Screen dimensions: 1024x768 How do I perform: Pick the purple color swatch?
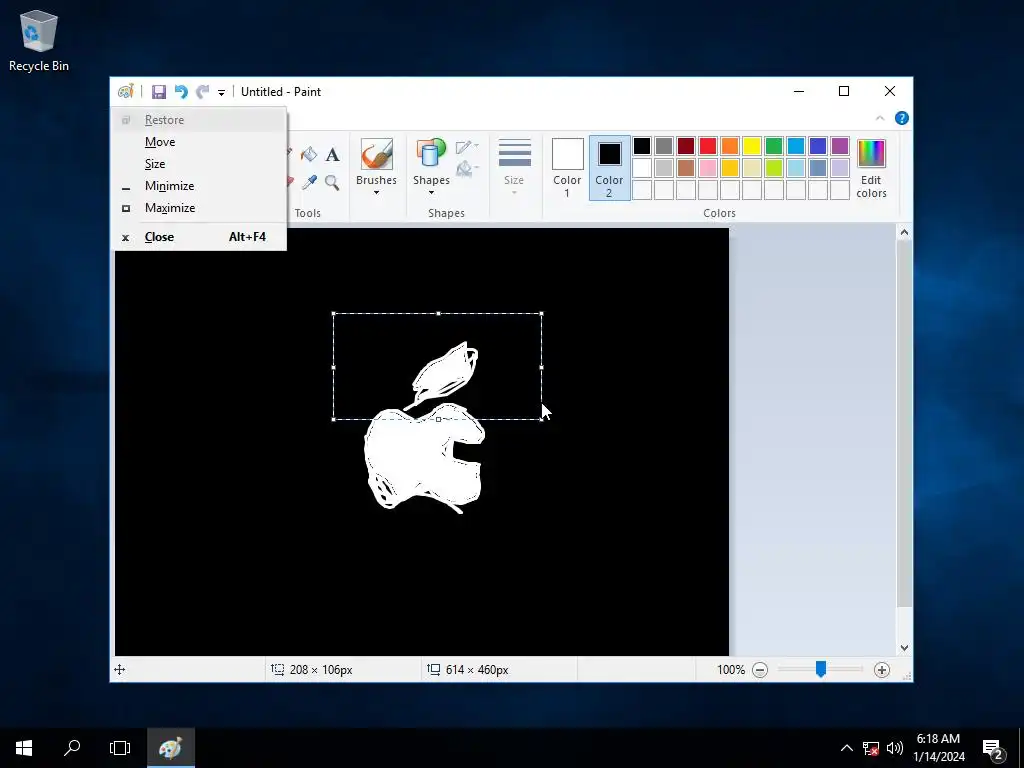pyautogui.click(x=840, y=146)
